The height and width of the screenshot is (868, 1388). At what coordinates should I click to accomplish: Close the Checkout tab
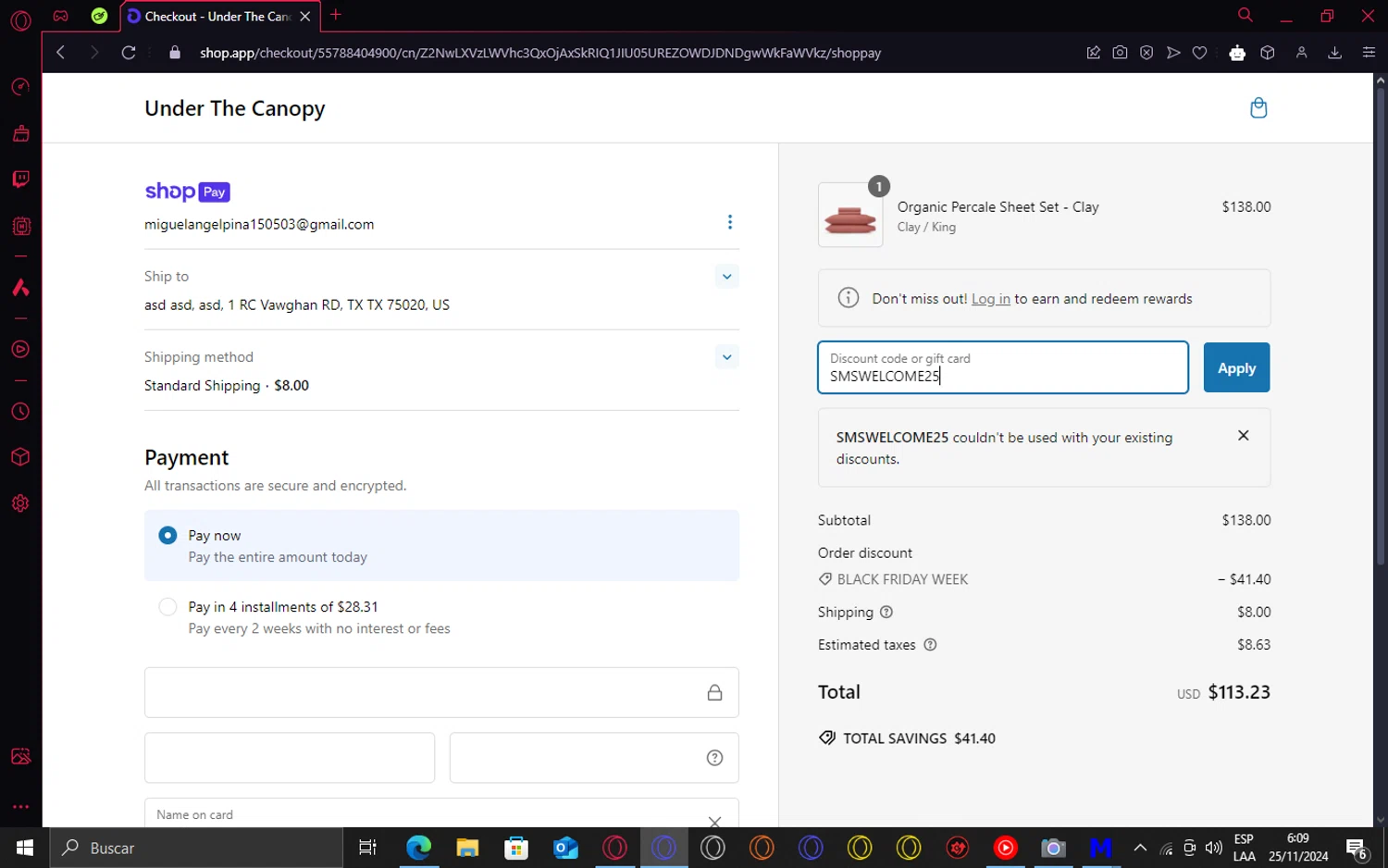point(305,17)
